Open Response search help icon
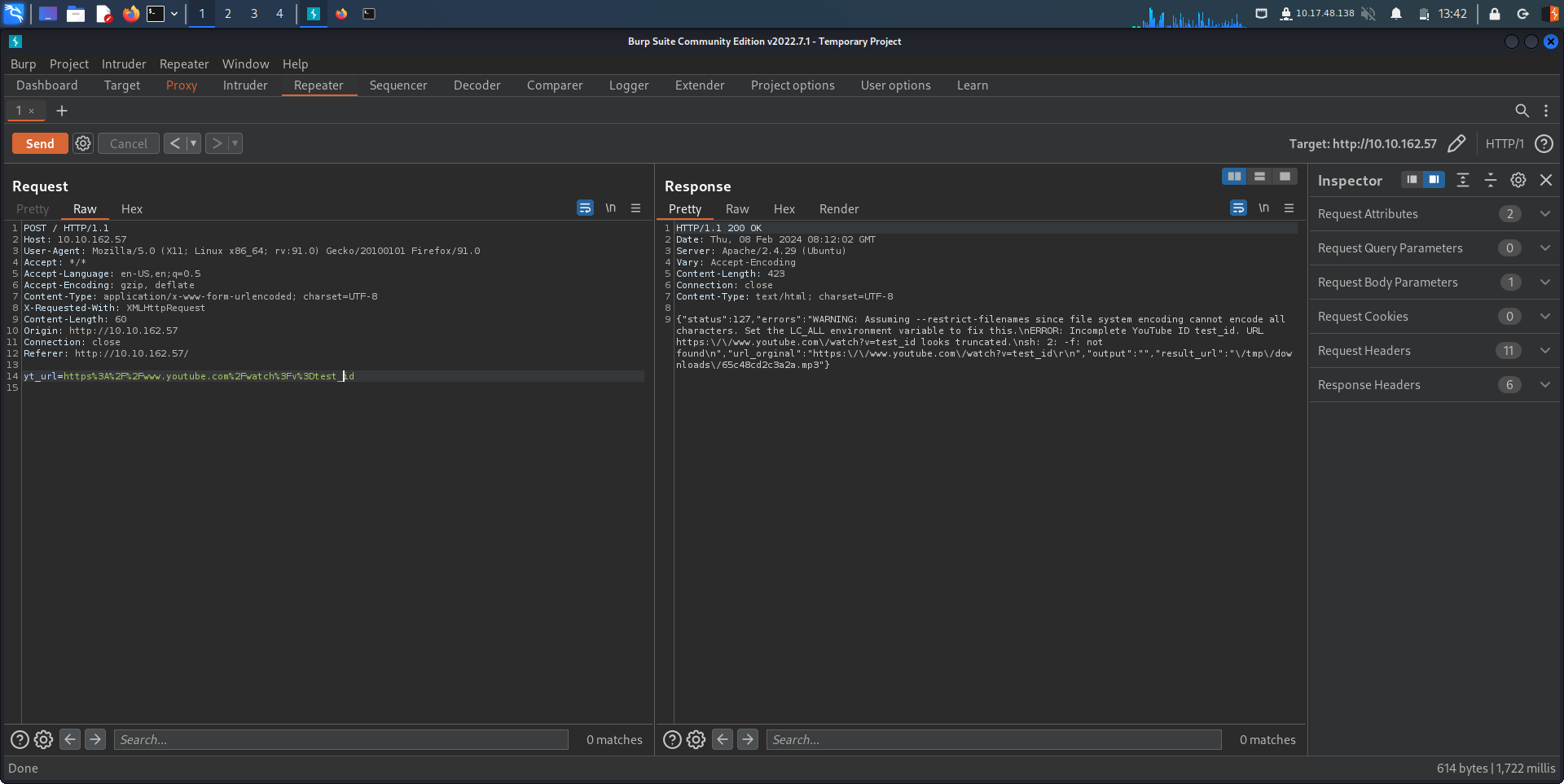The width and height of the screenshot is (1564, 784). [x=672, y=739]
